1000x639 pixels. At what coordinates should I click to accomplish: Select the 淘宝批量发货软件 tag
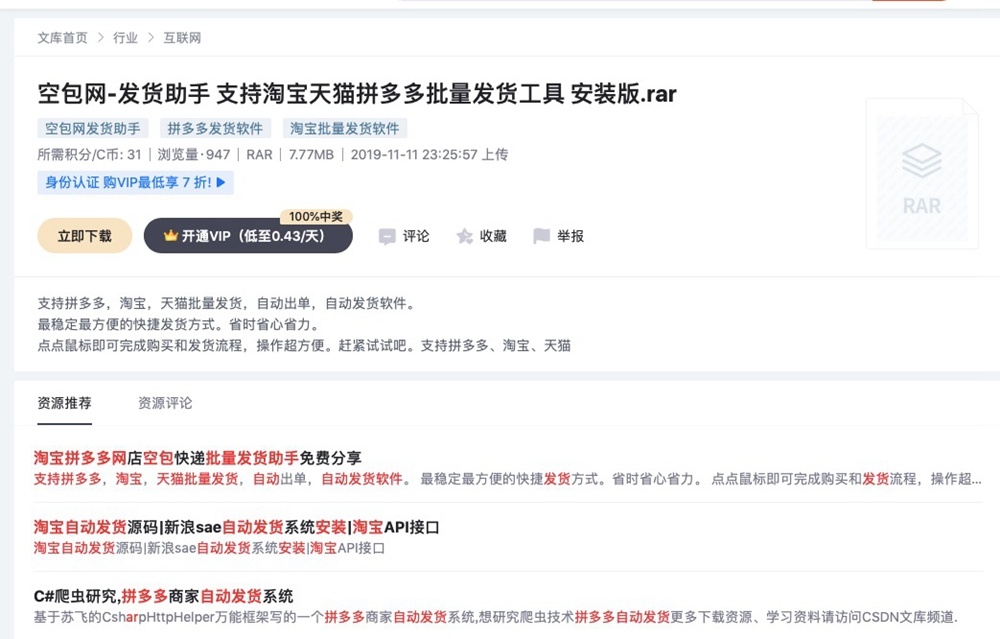pos(344,129)
